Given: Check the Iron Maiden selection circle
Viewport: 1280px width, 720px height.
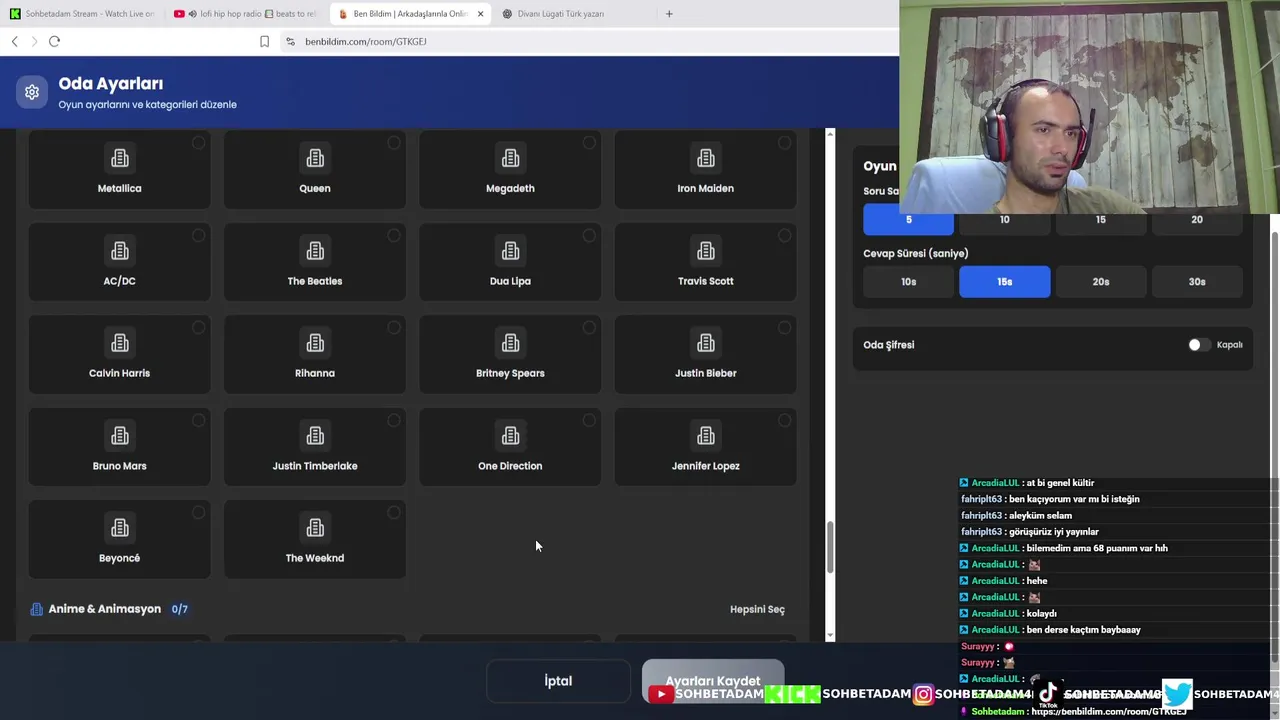Looking at the screenshot, I should tap(785, 143).
